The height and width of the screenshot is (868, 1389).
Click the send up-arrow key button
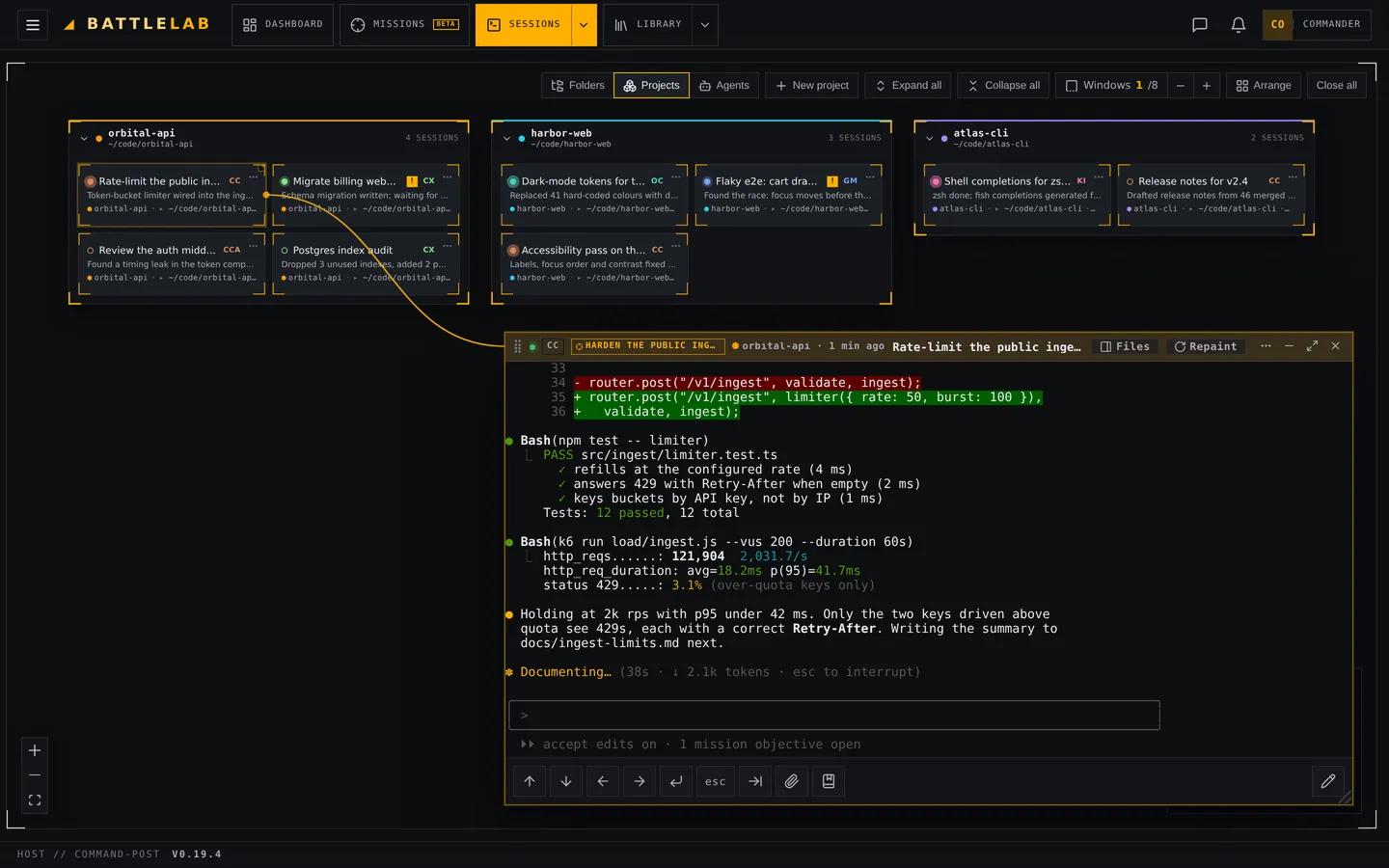click(x=530, y=781)
